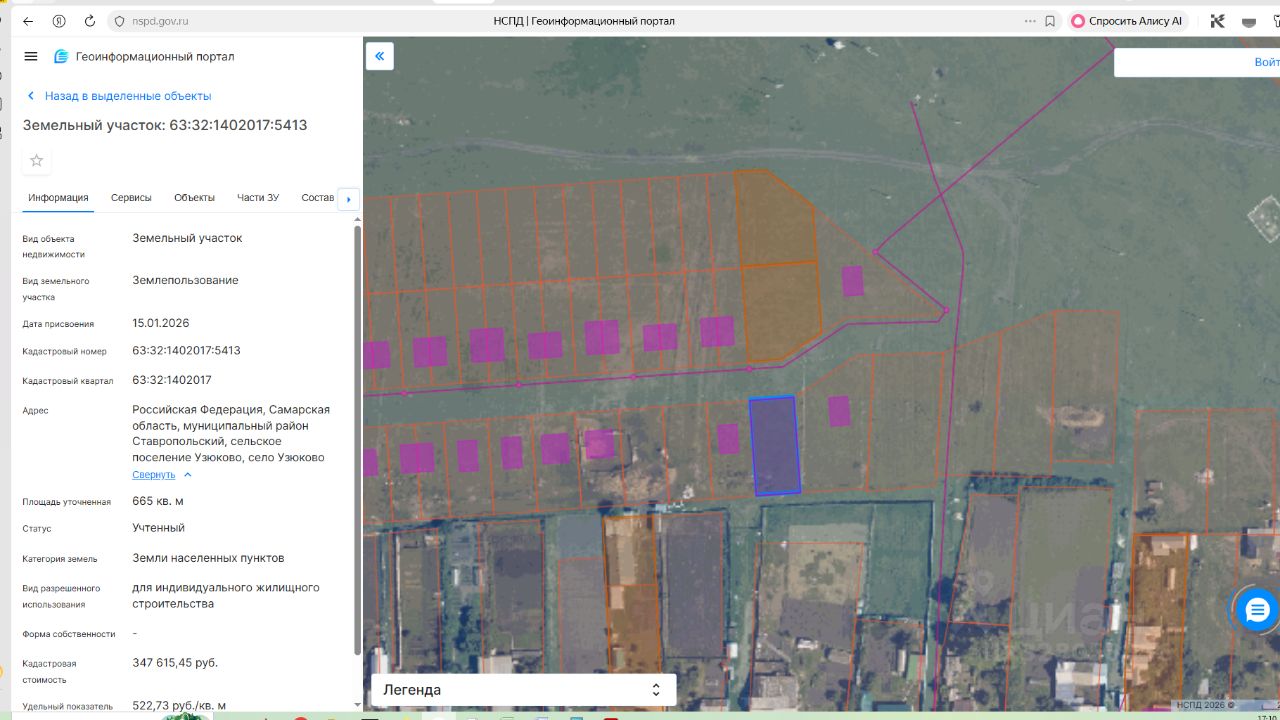Add the parcel to favorites with the star

pos(37,160)
